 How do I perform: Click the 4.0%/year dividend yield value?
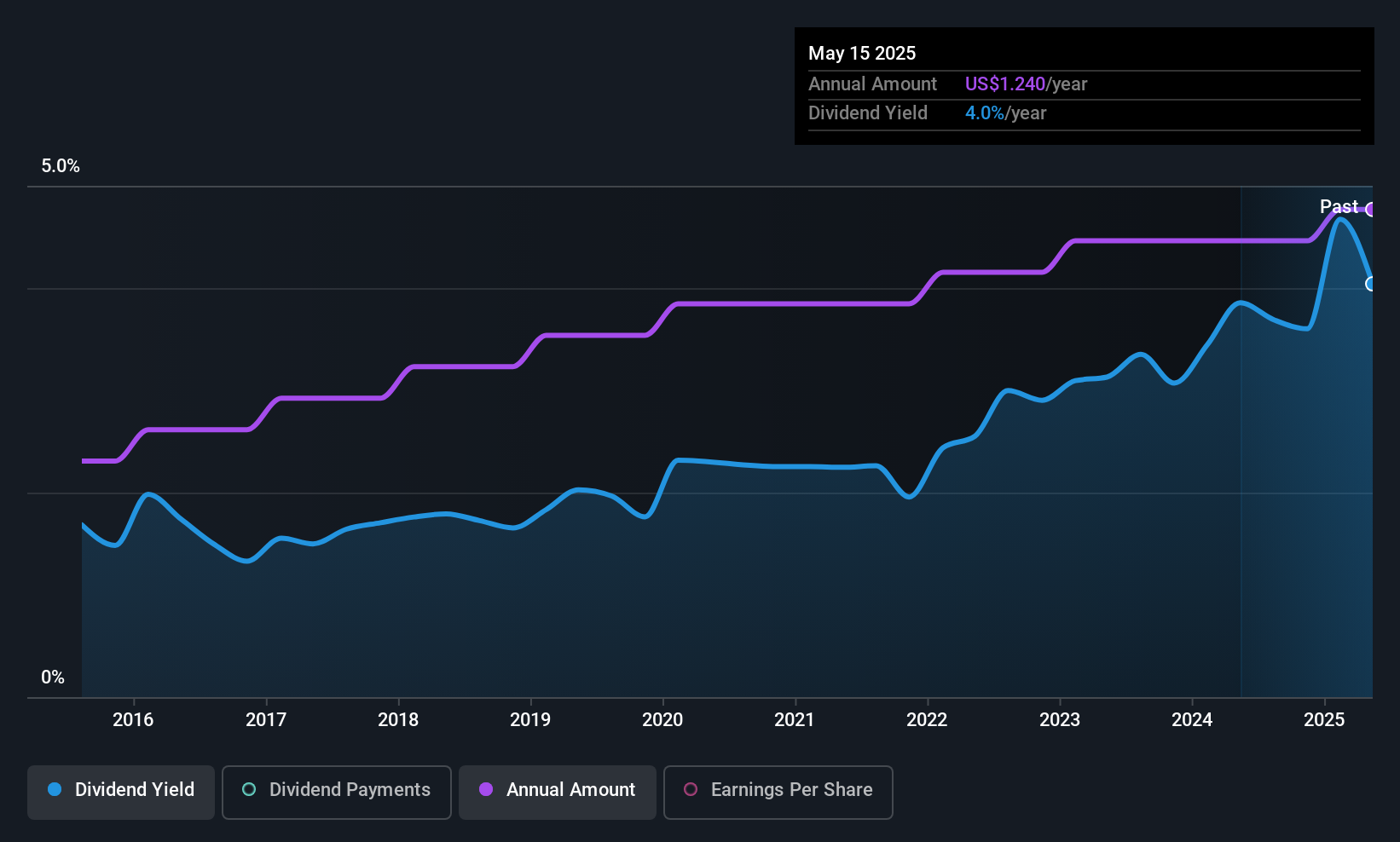pos(1005,112)
